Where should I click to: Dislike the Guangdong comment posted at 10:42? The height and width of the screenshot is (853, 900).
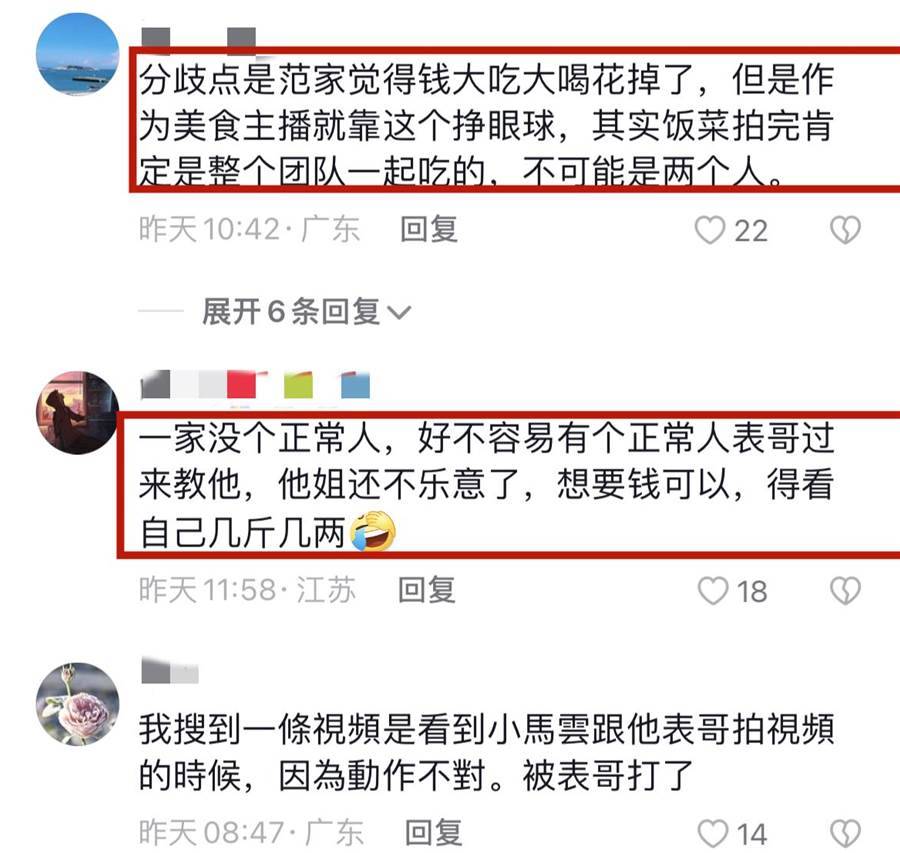coord(845,230)
